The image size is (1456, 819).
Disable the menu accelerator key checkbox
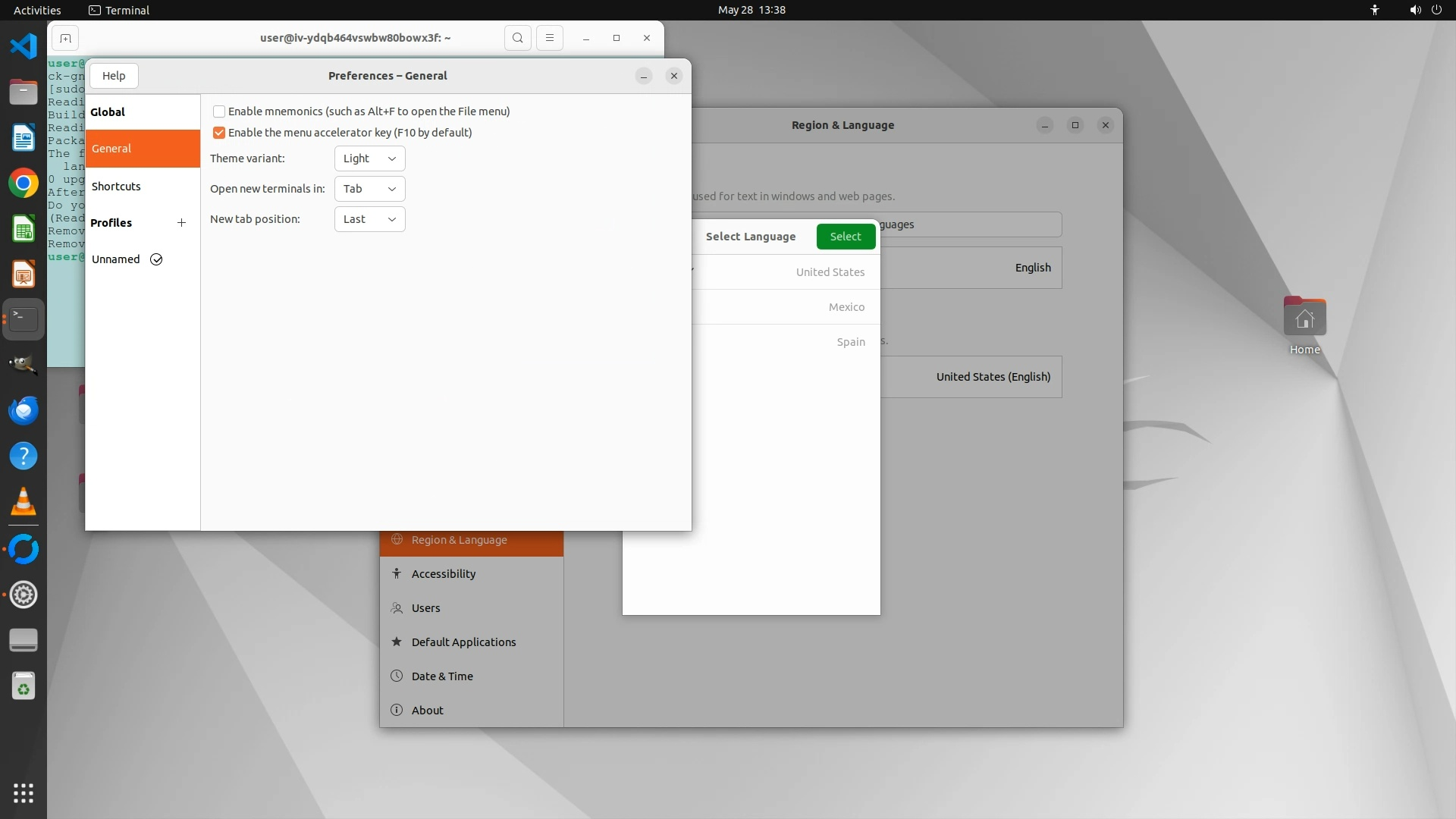click(219, 133)
